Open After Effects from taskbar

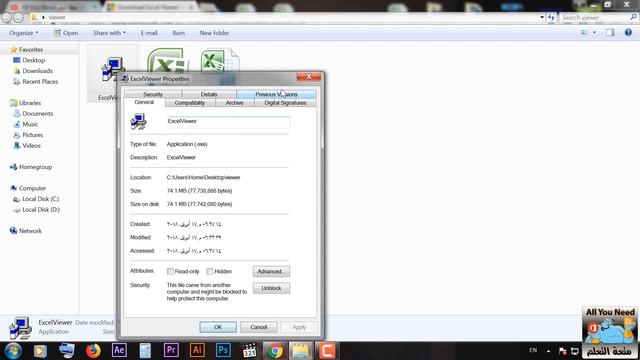coord(119,350)
